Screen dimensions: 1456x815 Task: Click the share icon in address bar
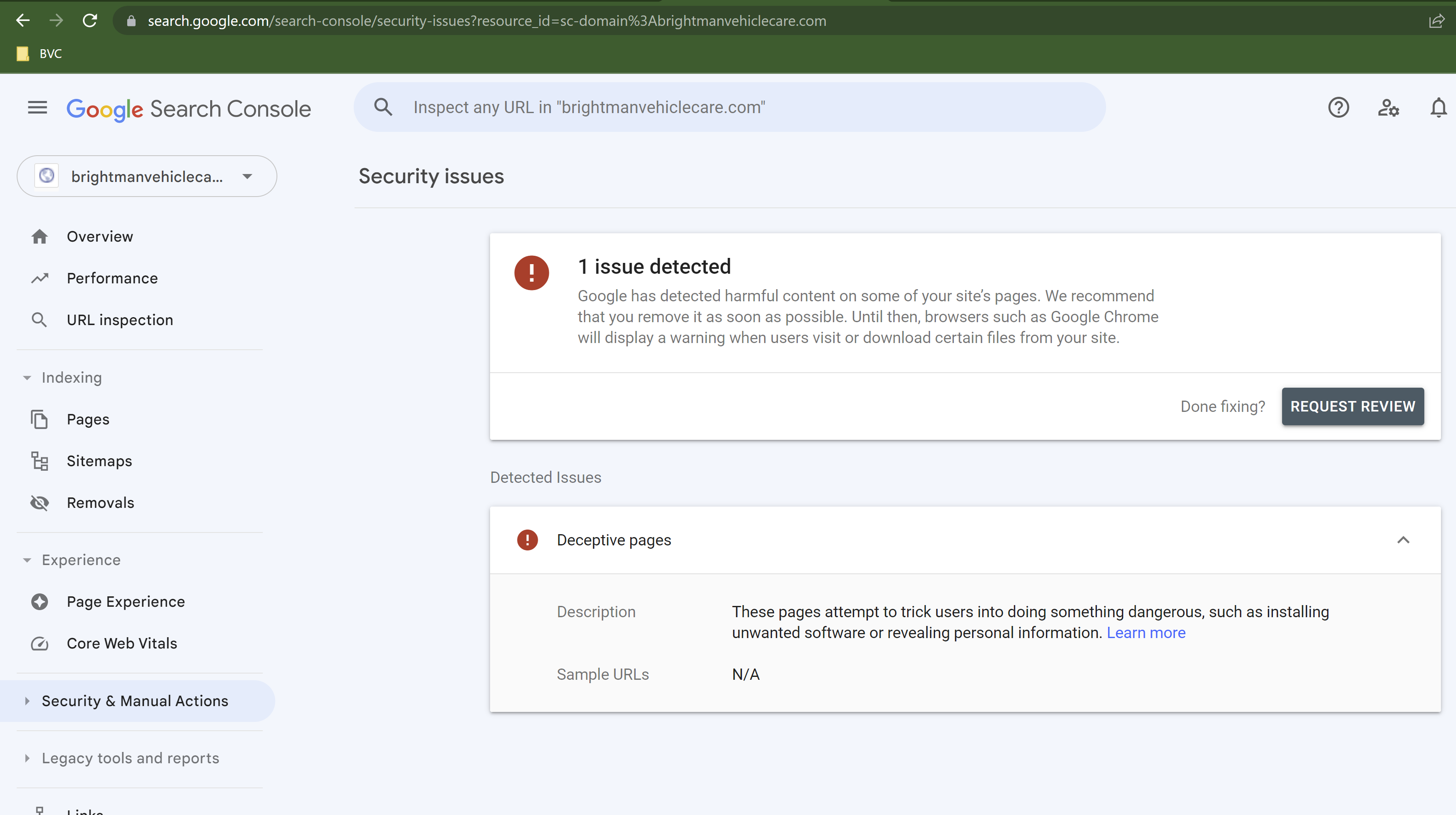[1436, 22]
